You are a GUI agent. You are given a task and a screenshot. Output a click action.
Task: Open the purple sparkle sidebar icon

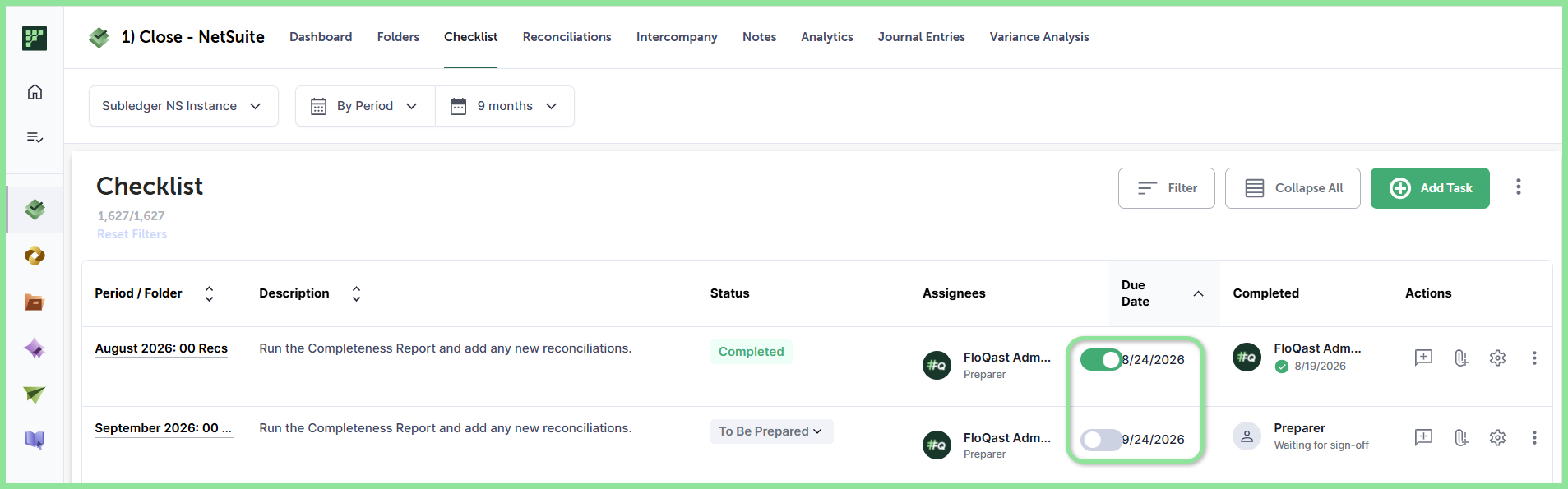pos(35,348)
